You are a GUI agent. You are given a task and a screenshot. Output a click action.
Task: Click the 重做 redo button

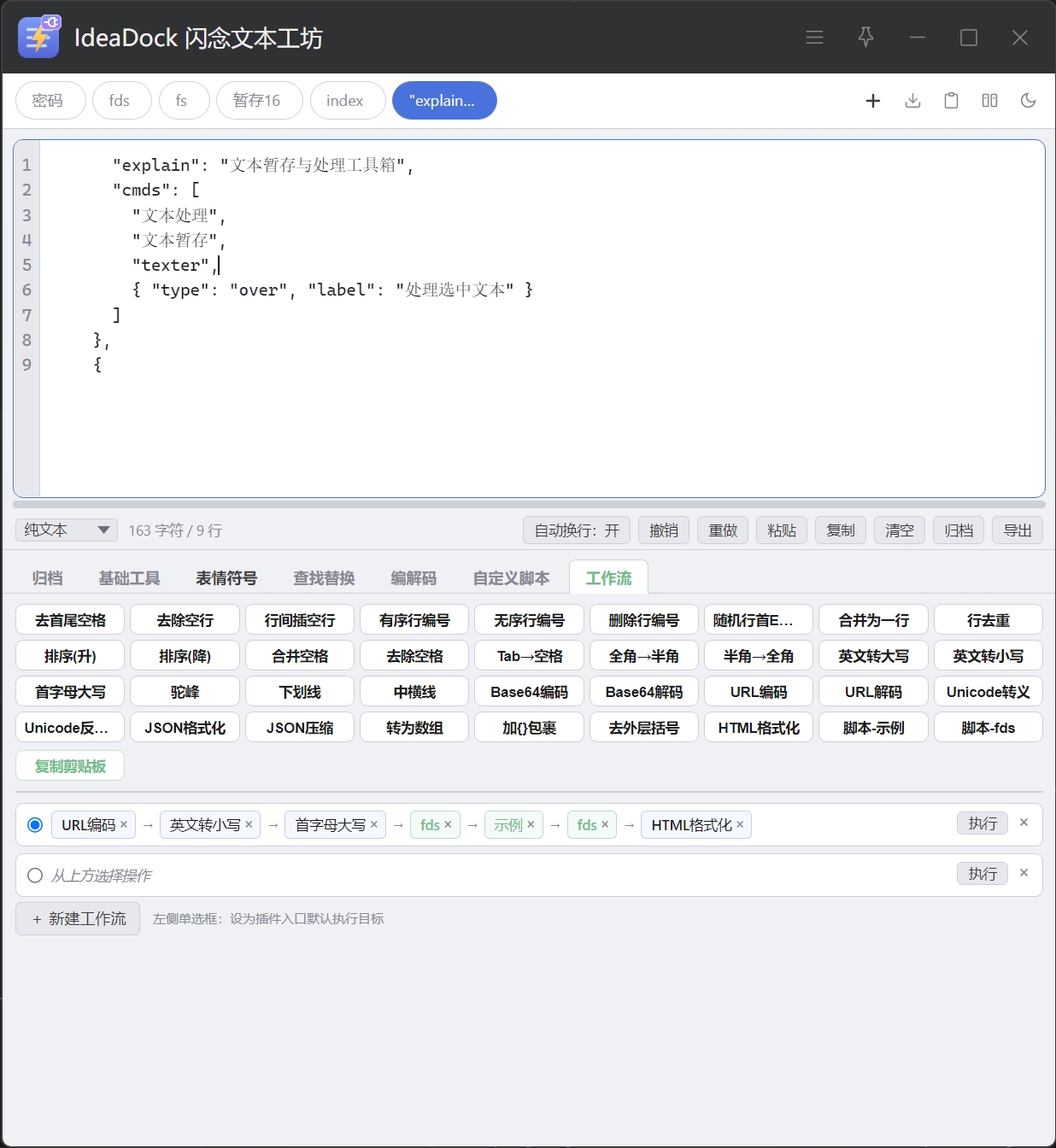(723, 530)
